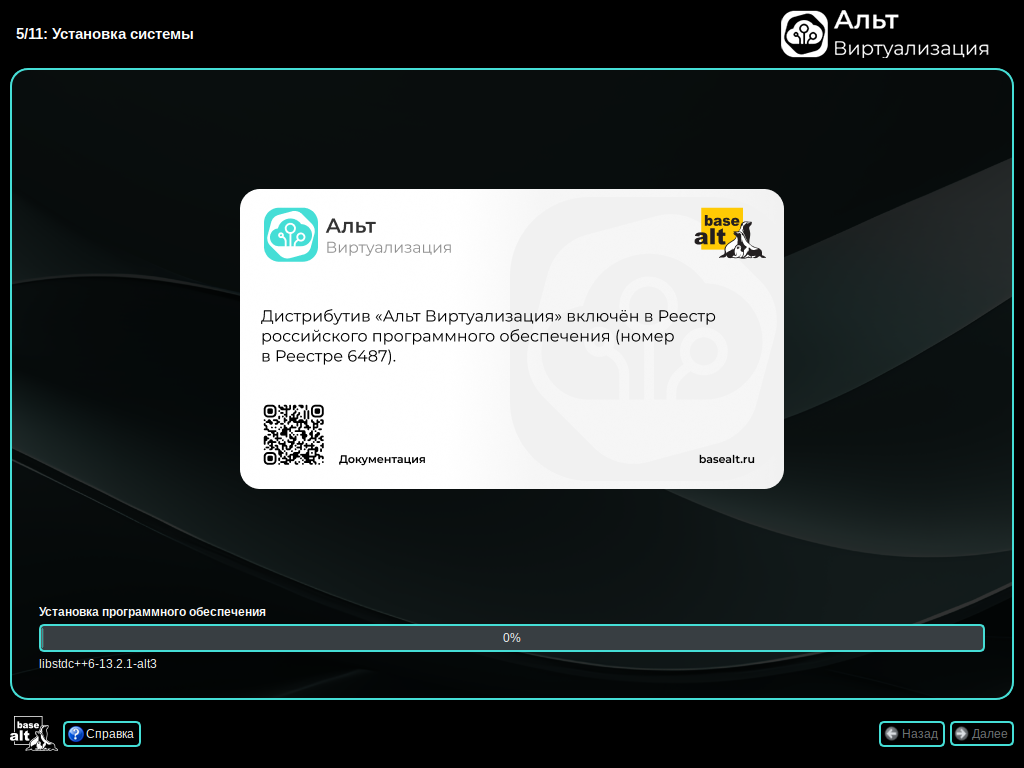Viewport: 1024px width, 768px height.
Task: Click the blue question mark help icon
Action: 75,734
